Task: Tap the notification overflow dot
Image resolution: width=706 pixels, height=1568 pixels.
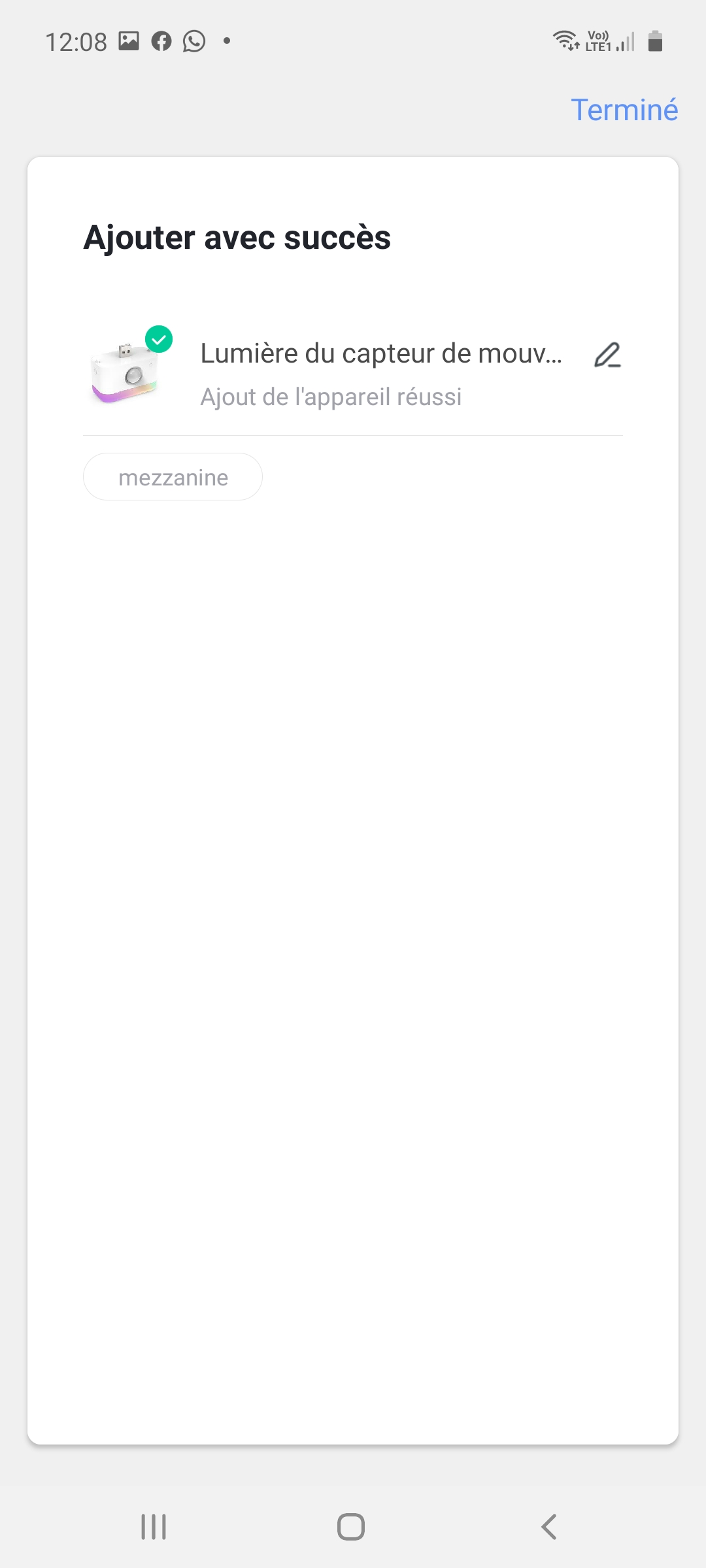Action: 227,41
